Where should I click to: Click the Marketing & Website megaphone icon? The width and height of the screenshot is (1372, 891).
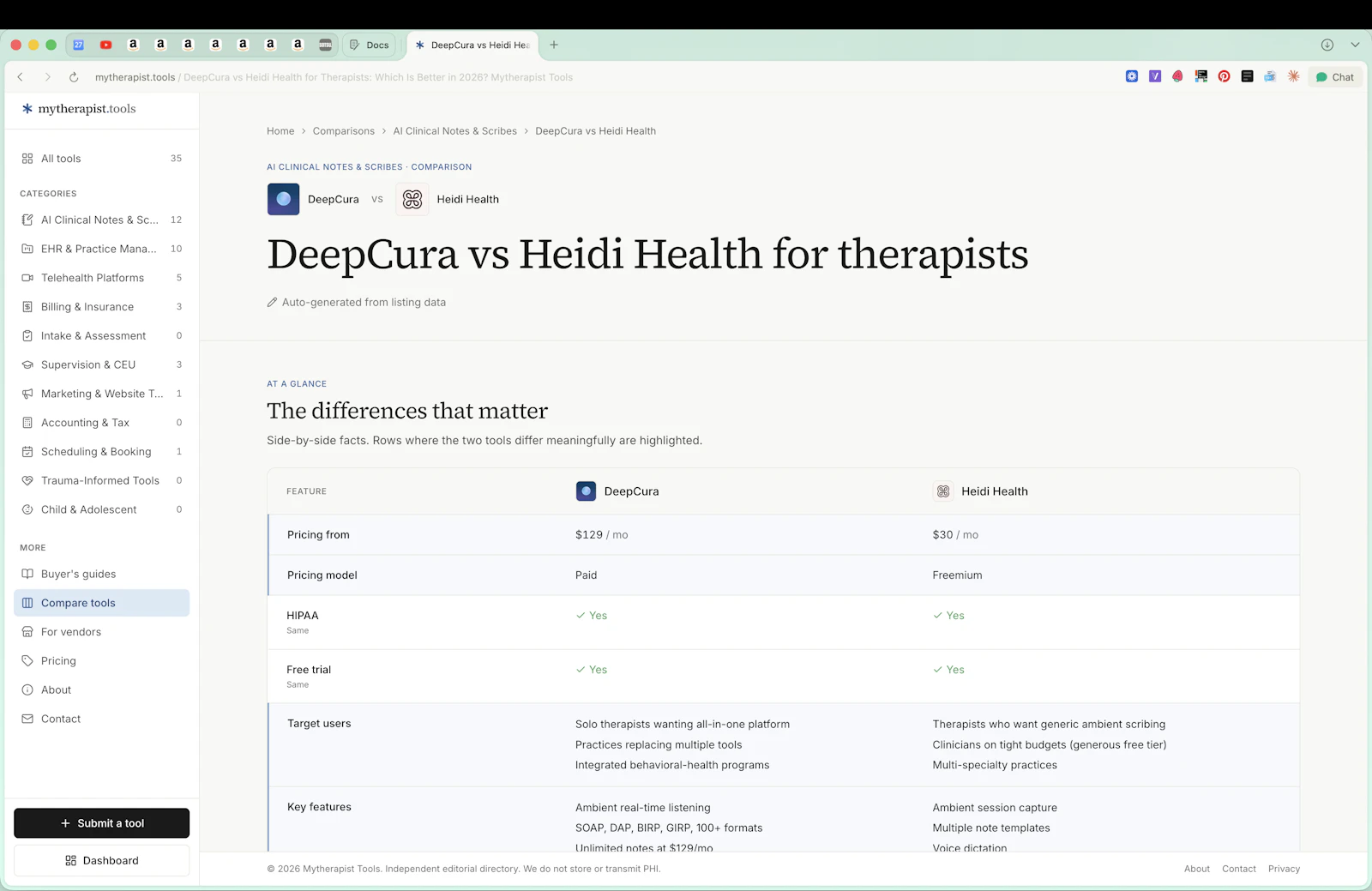tap(27, 394)
